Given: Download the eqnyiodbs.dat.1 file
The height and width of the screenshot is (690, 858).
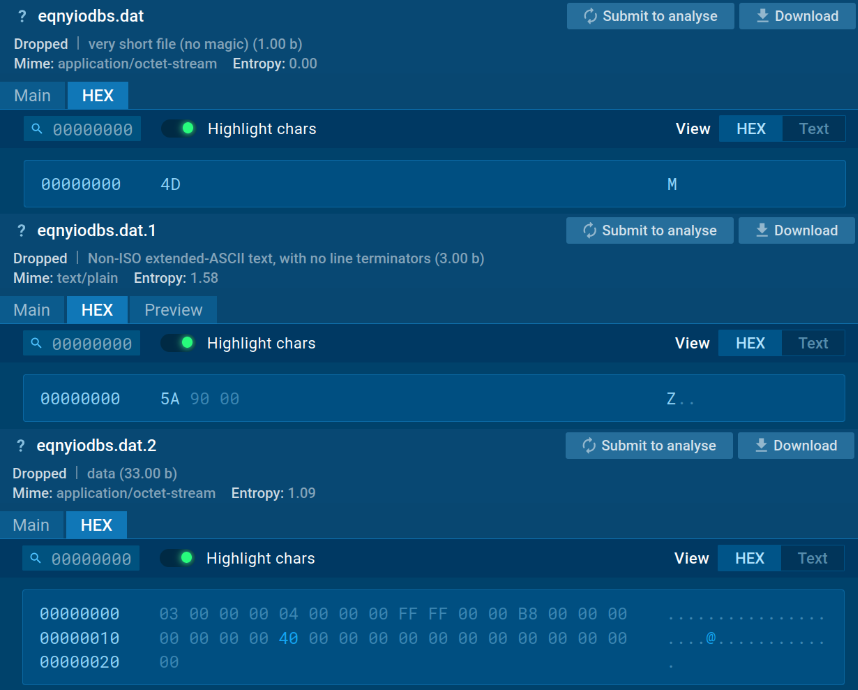Looking at the screenshot, I should click(796, 231).
